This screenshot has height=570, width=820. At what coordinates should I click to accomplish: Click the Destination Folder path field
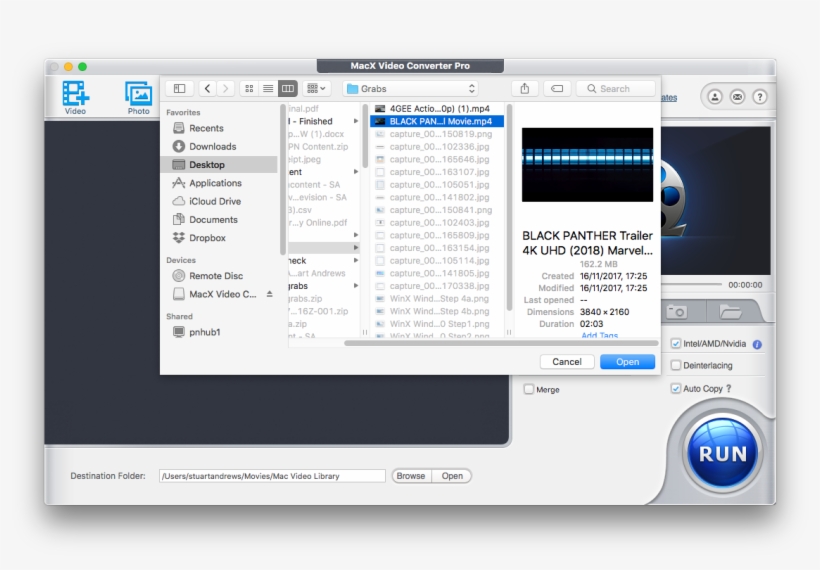pos(272,476)
